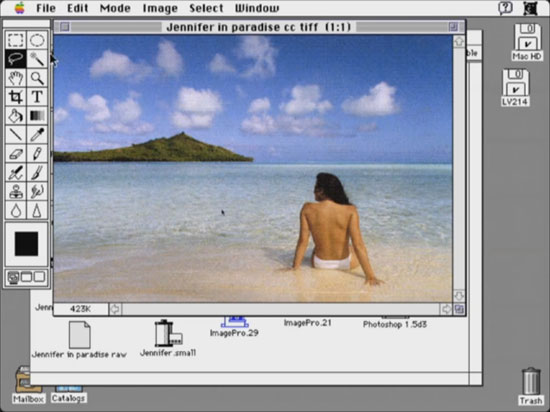Image resolution: width=550 pixels, height=412 pixels.
Task: Click the image window scroll right arrow
Action: click(x=446, y=309)
